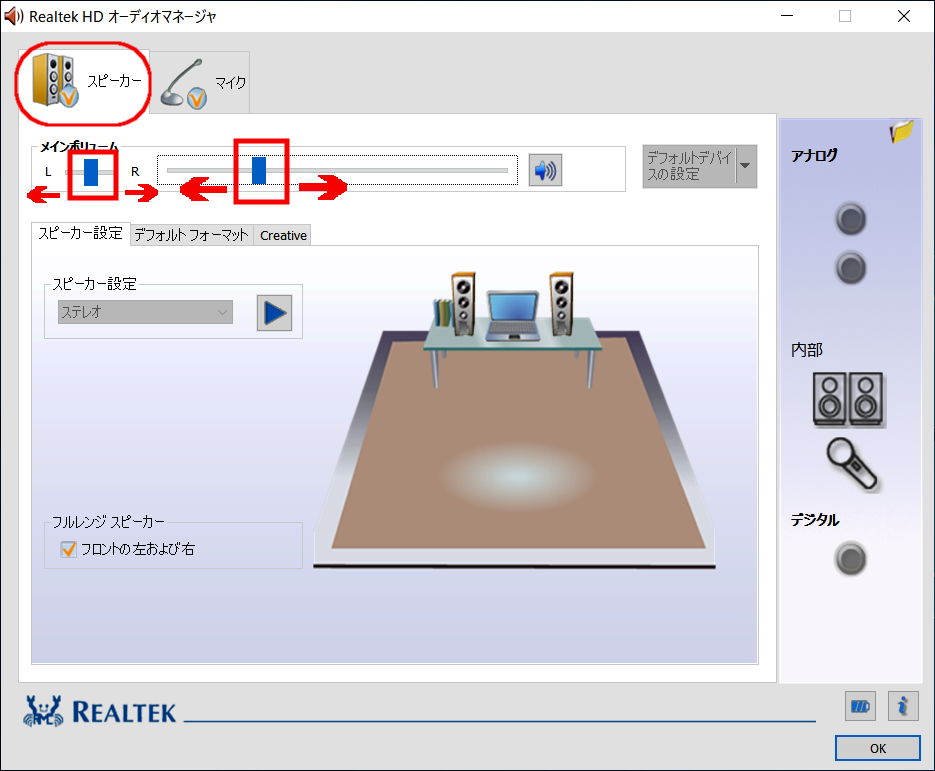Screen dimensions: 935x771
Task: Click the digital output jack
Action: (x=851, y=559)
